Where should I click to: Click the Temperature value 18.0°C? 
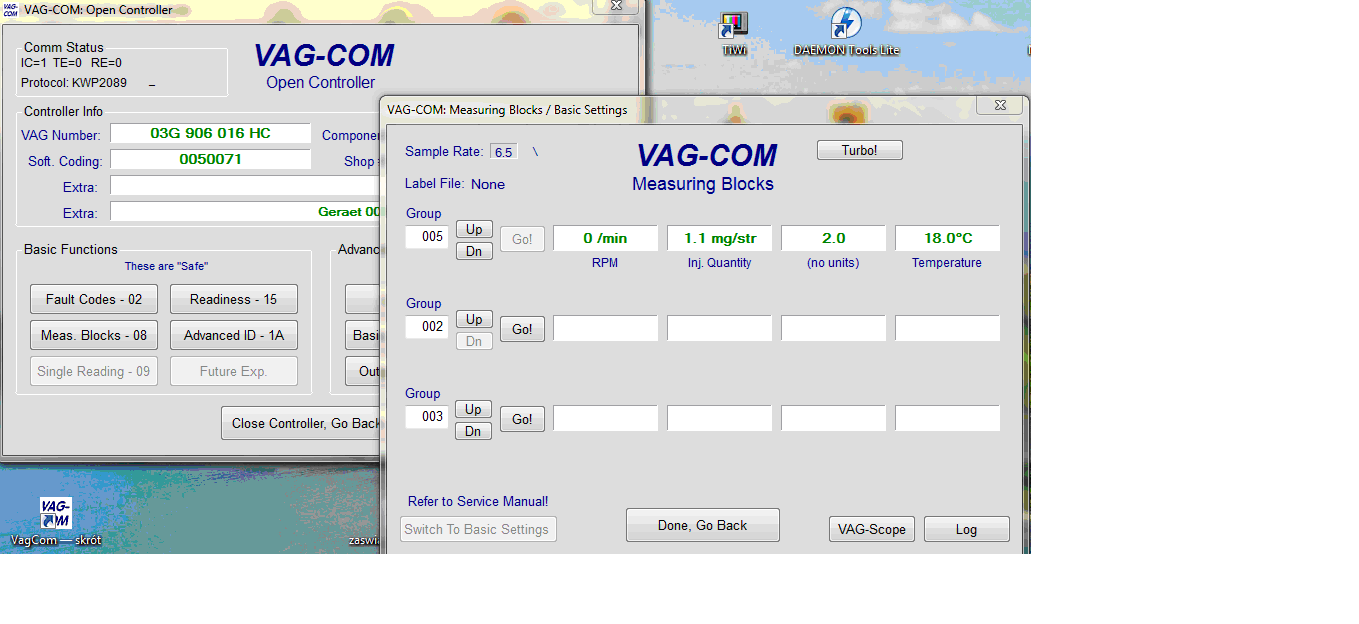[x=947, y=238]
